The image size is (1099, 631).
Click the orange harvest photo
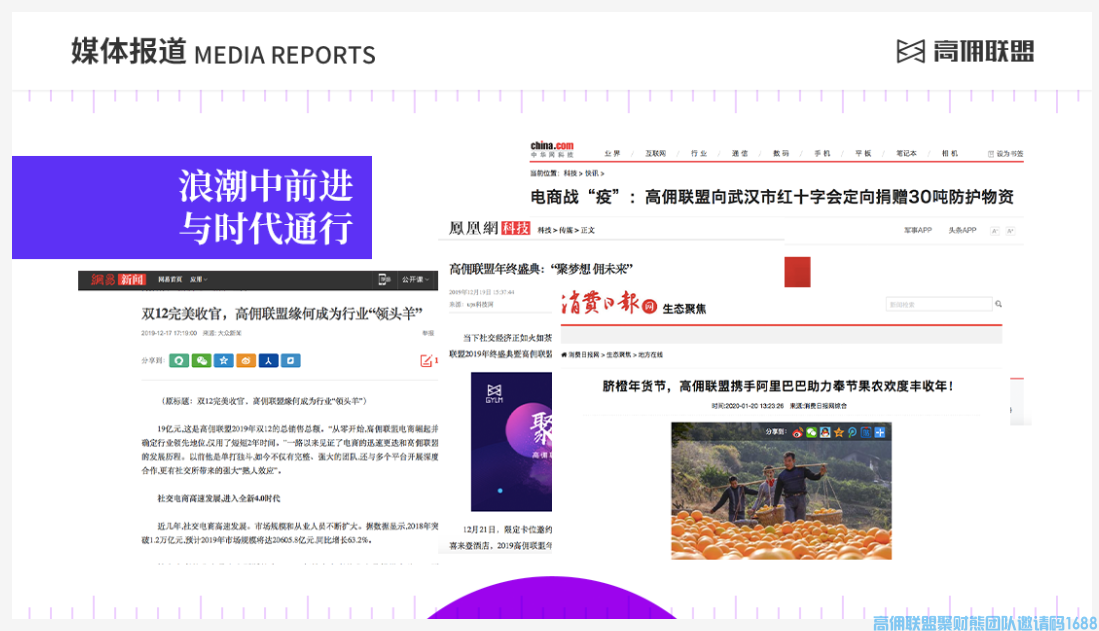pos(781,490)
